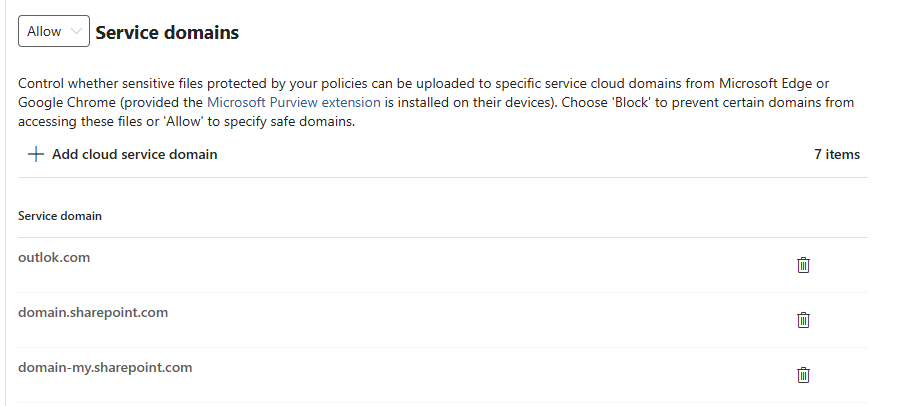The width and height of the screenshot is (900, 406).
Task: Click the 'Google Chrome' text in description
Action: [x=61, y=102]
